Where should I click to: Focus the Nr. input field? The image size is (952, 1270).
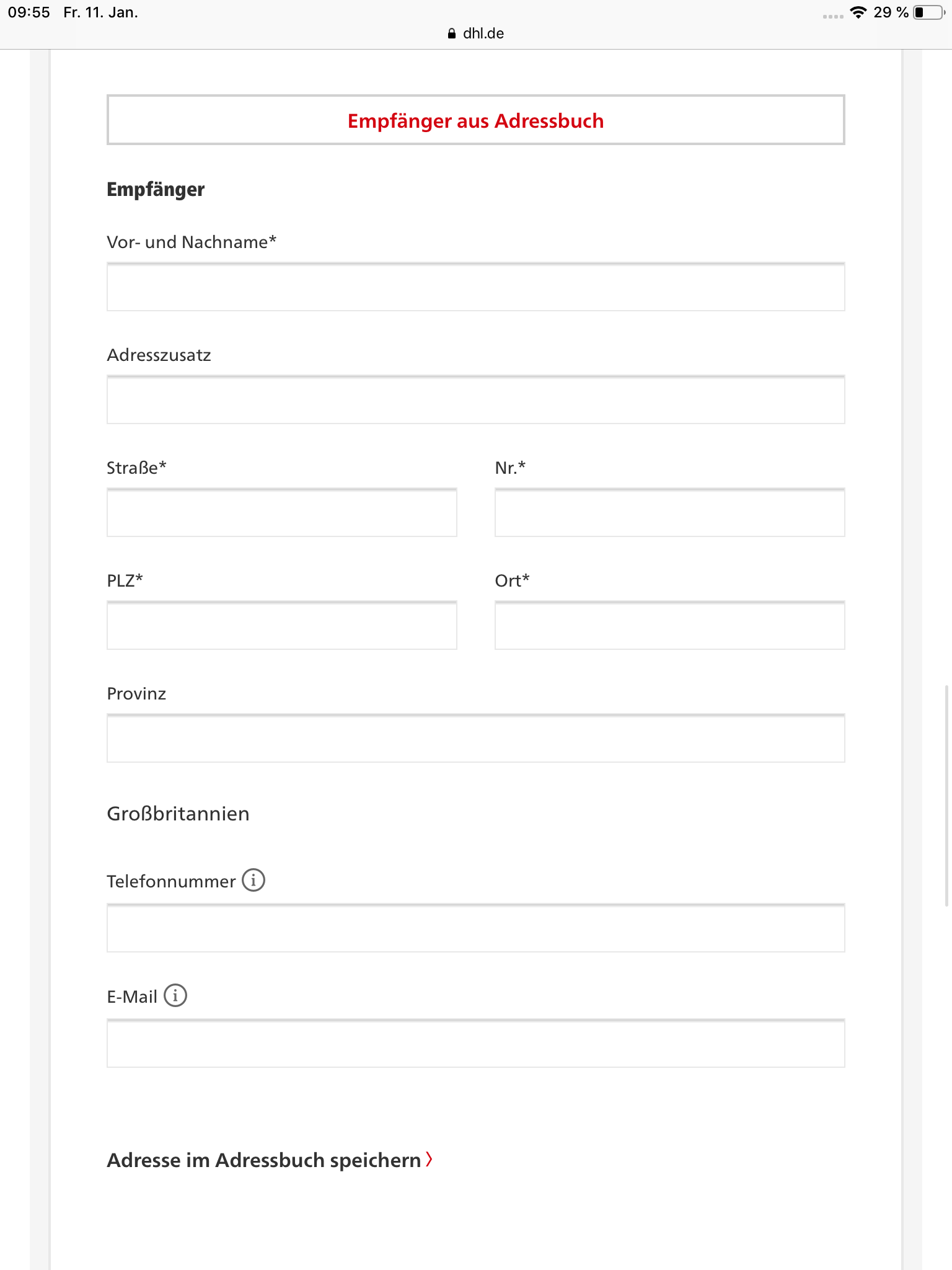click(669, 513)
